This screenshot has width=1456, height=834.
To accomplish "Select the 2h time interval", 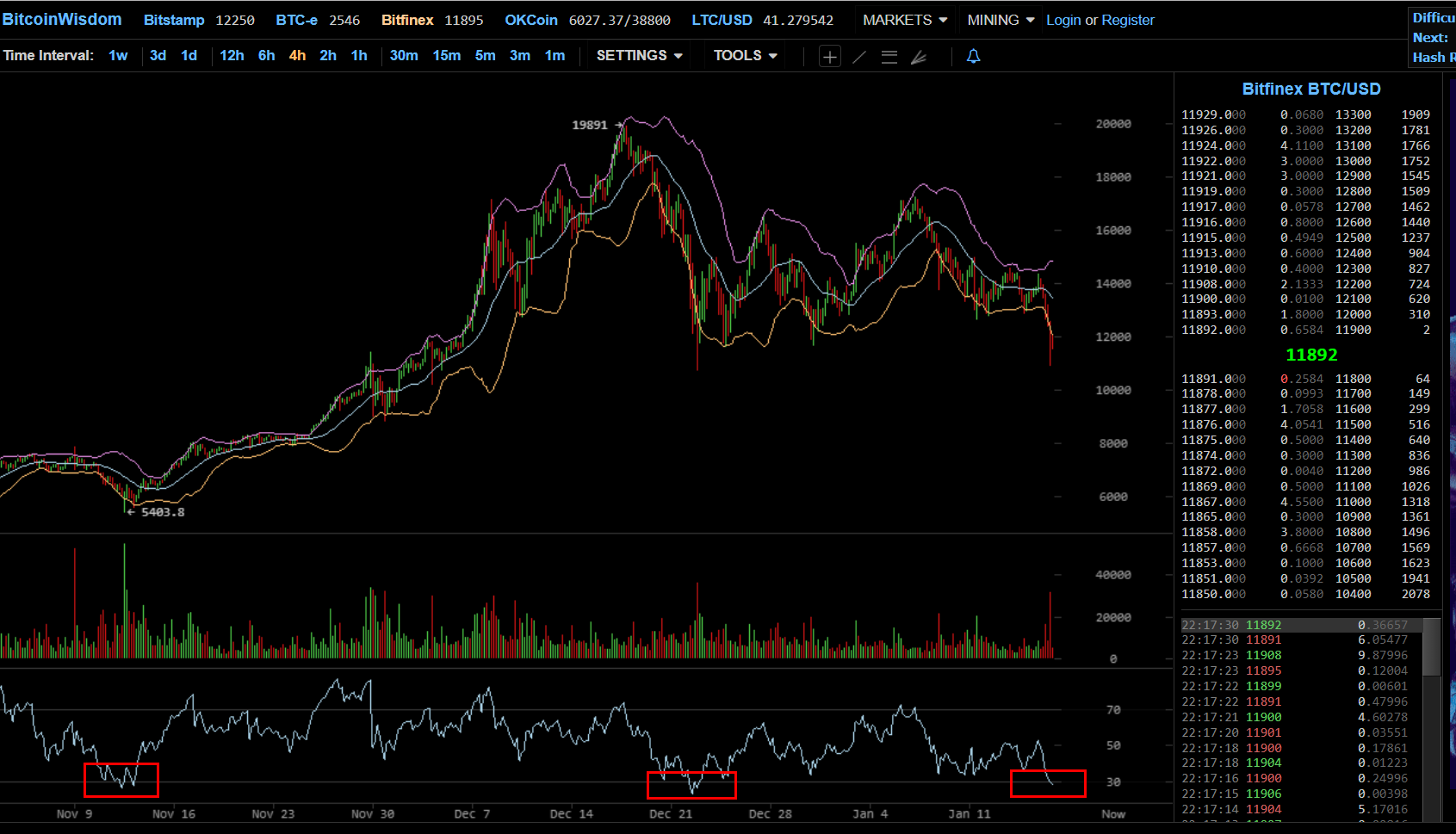I will pos(328,55).
